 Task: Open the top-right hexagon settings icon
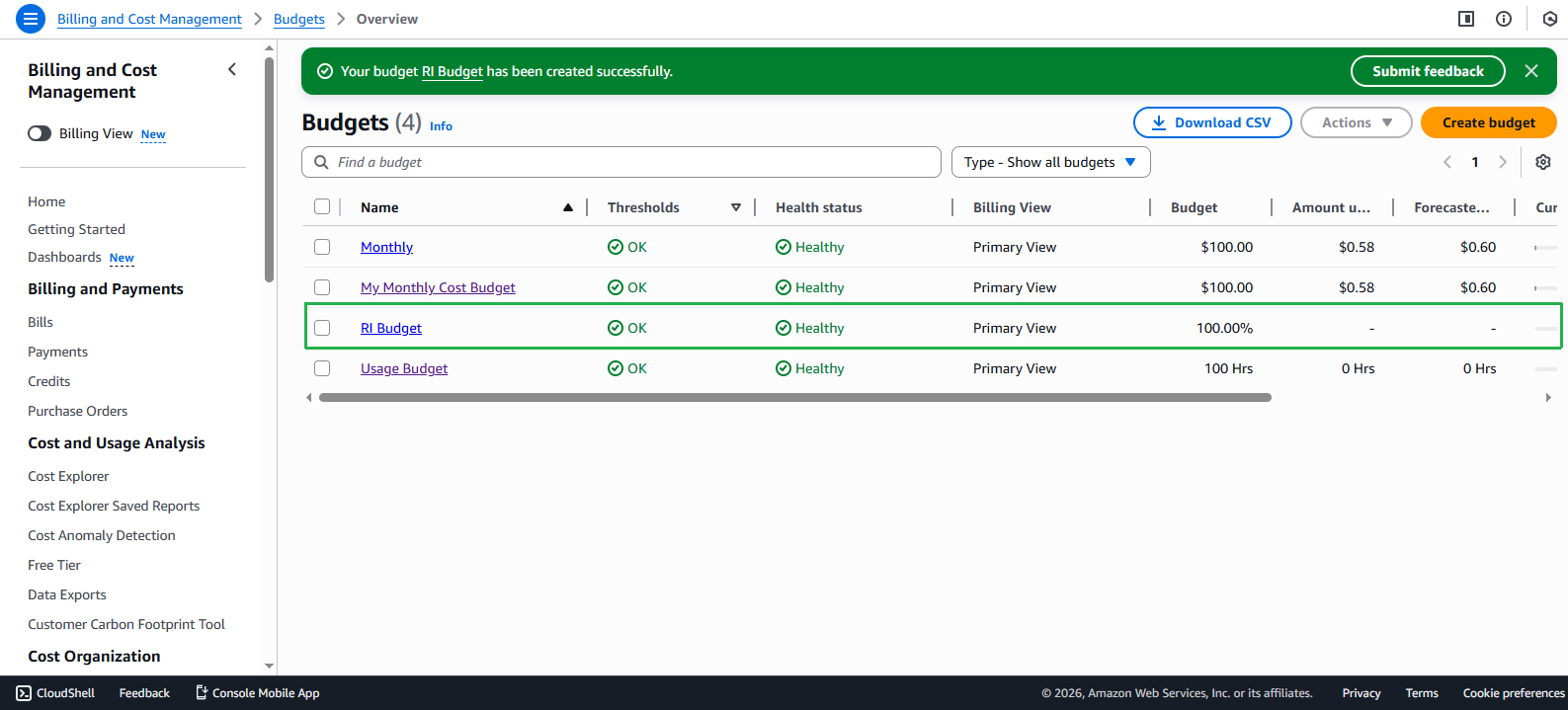click(1549, 19)
